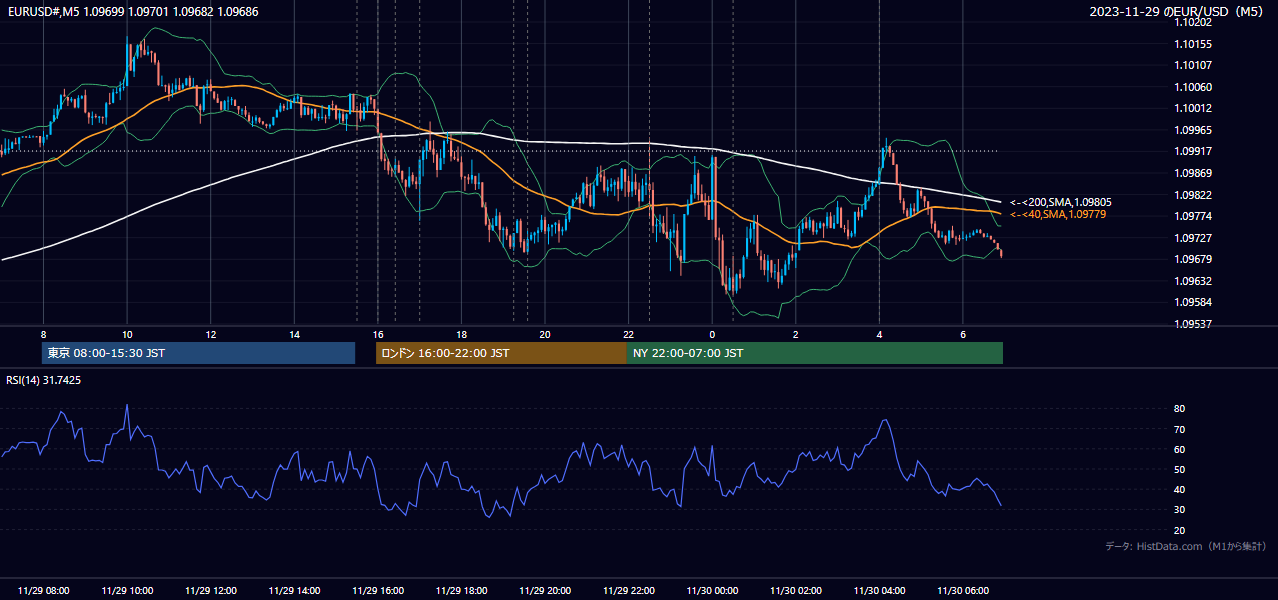Image resolution: width=1278 pixels, height=600 pixels.
Task: Click the 1.10060 price axis label
Action: 1193,87
